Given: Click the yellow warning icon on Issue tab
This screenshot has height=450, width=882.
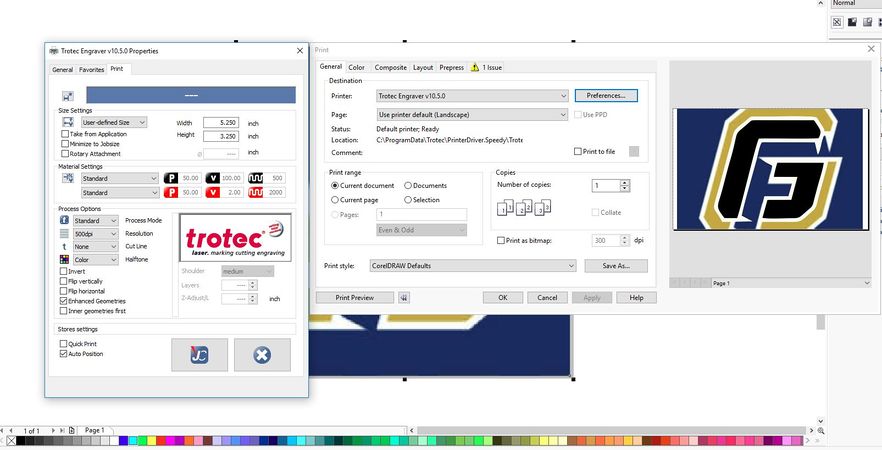Looking at the screenshot, I should pyautogui.click(x=475, y=67).
